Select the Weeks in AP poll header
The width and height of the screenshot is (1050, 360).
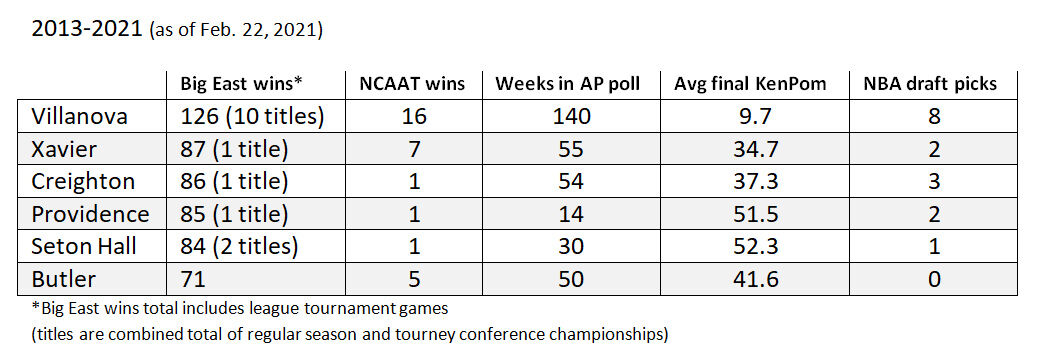(x=567, y=84)
